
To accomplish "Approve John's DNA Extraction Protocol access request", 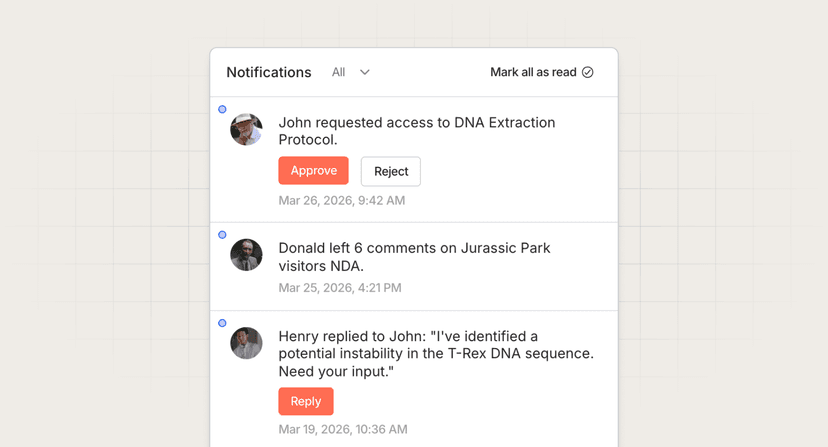I will pyautogui.click(x=314, y=171).
